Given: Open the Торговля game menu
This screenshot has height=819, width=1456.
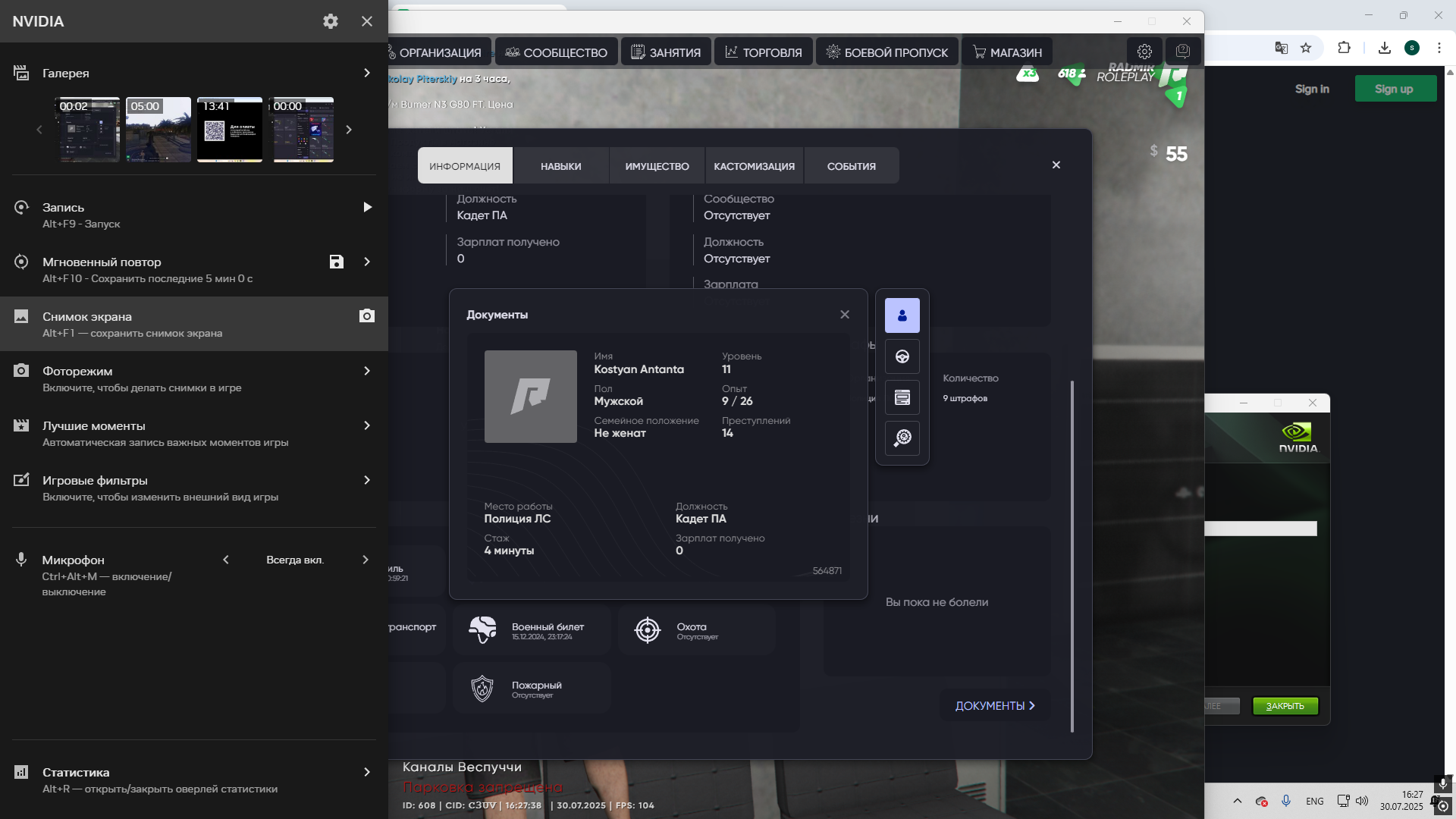Looking at the screenshot, I should click(x=764, y=52).
